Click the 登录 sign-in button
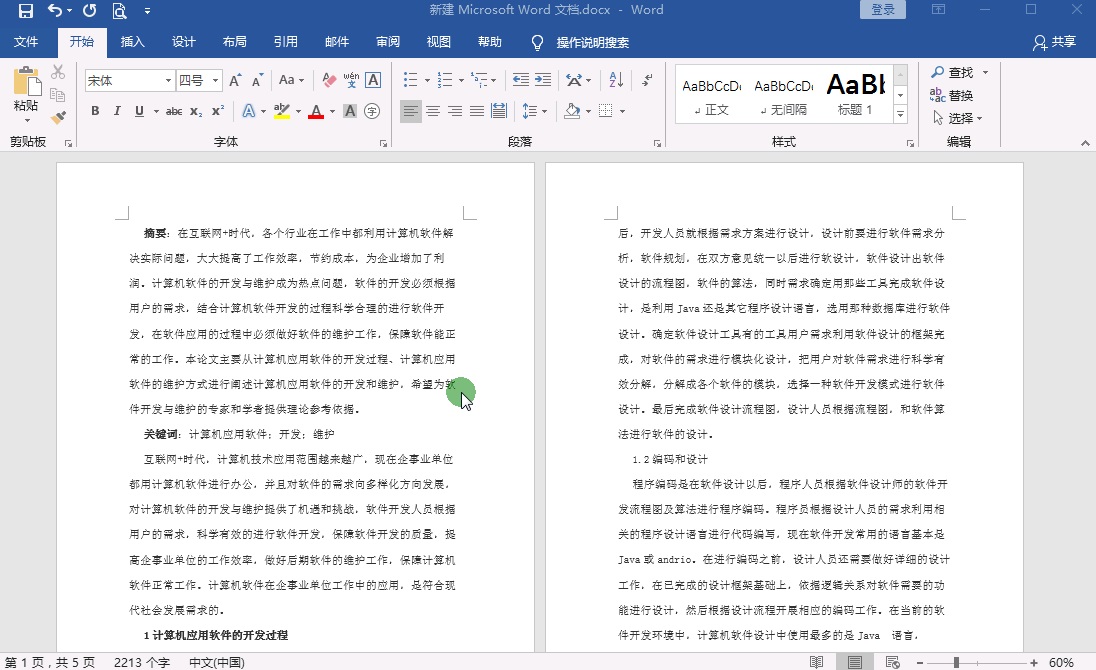Screen dimensions: 1096x670 [883, 10]
